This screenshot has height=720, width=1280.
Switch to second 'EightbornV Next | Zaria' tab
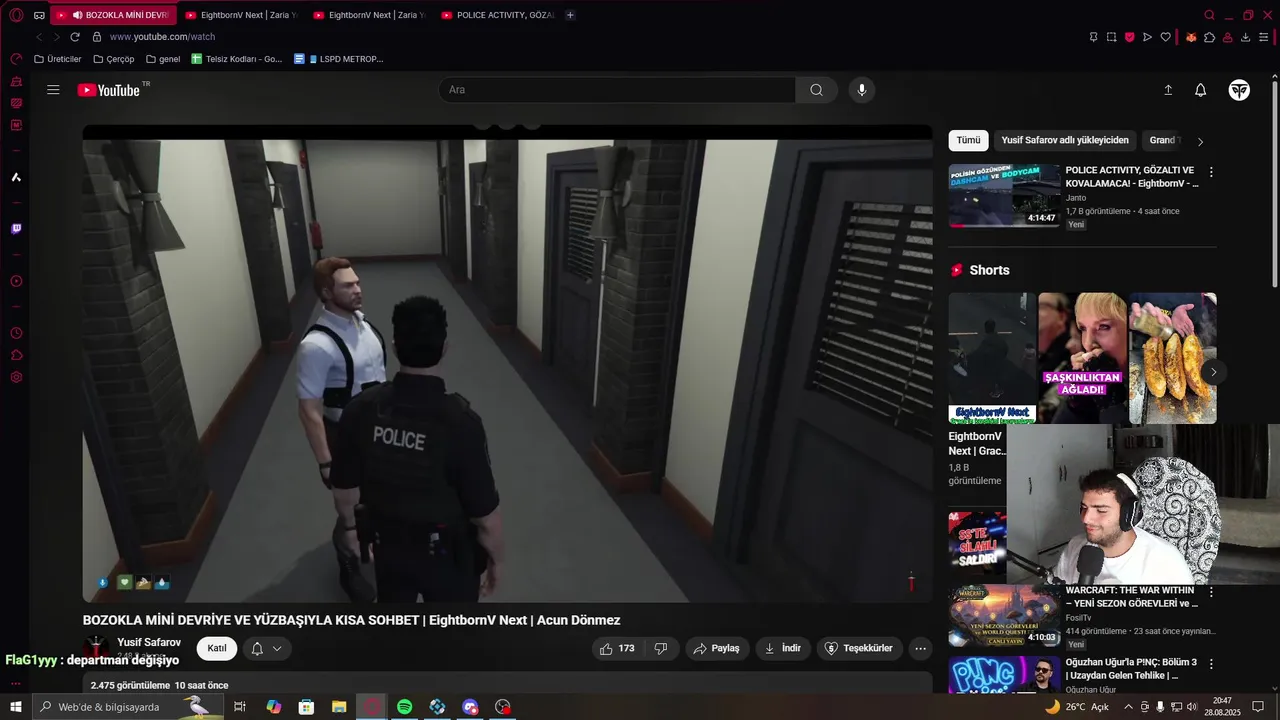click(x=370, y=15)
